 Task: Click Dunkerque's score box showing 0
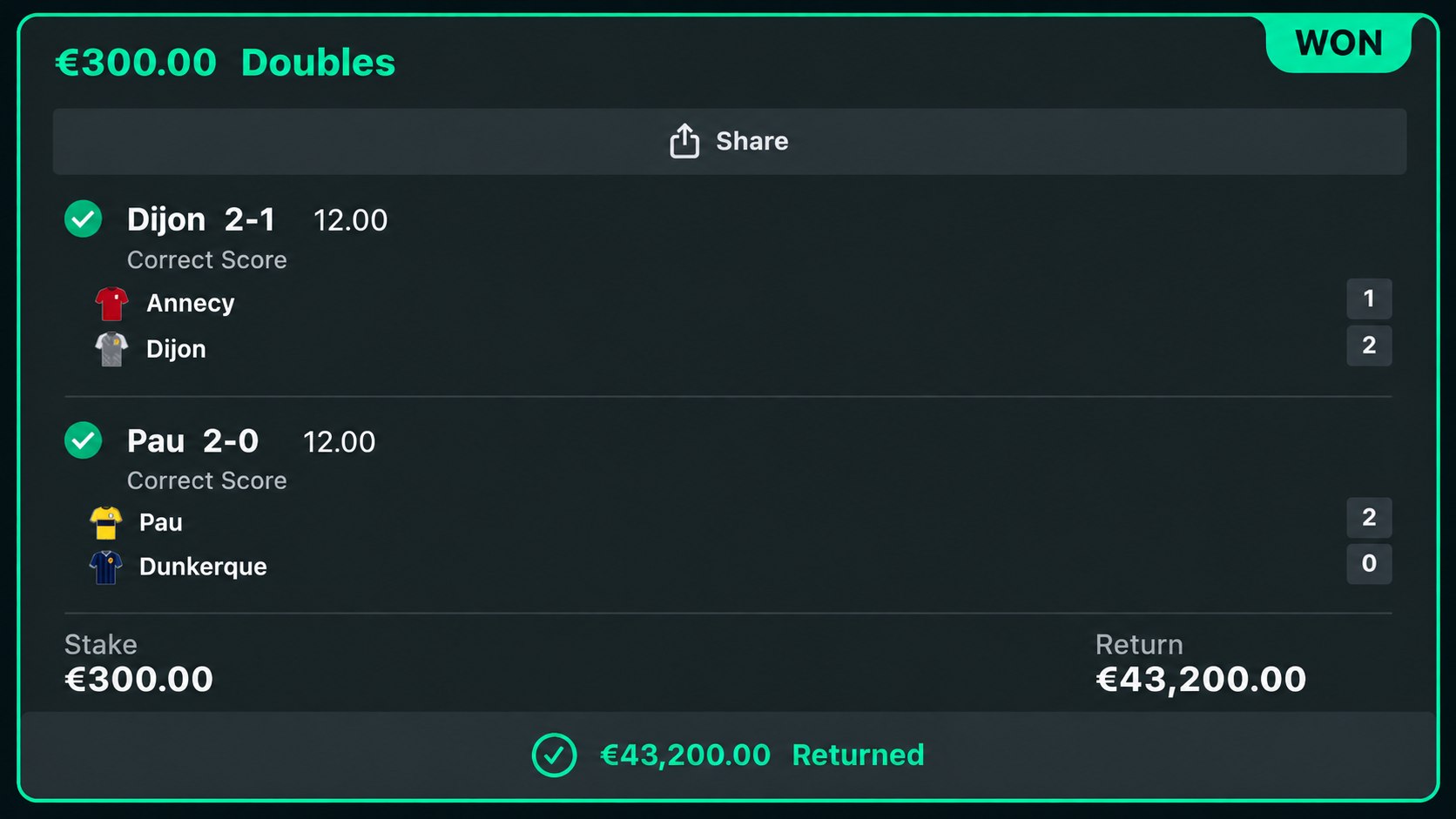1369,564
